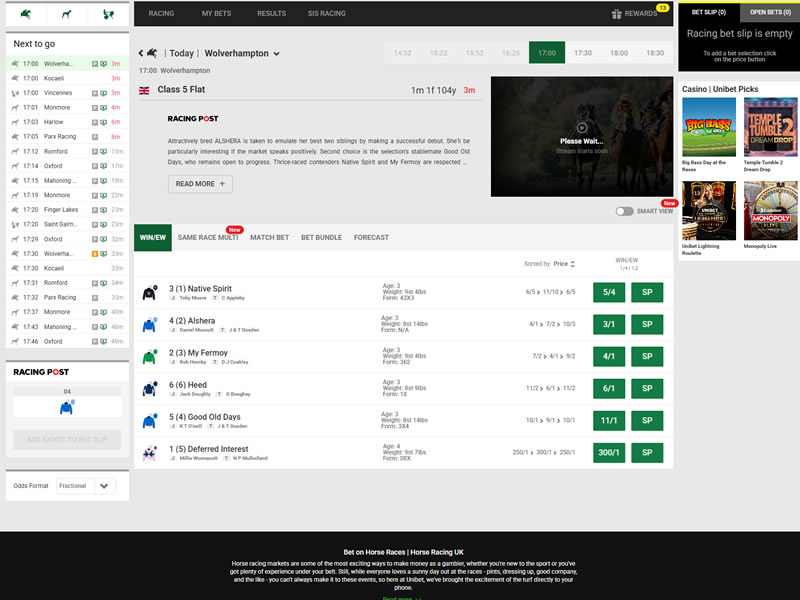Select the greyhound racing icon
800x600 pixels.
point(67,14)
